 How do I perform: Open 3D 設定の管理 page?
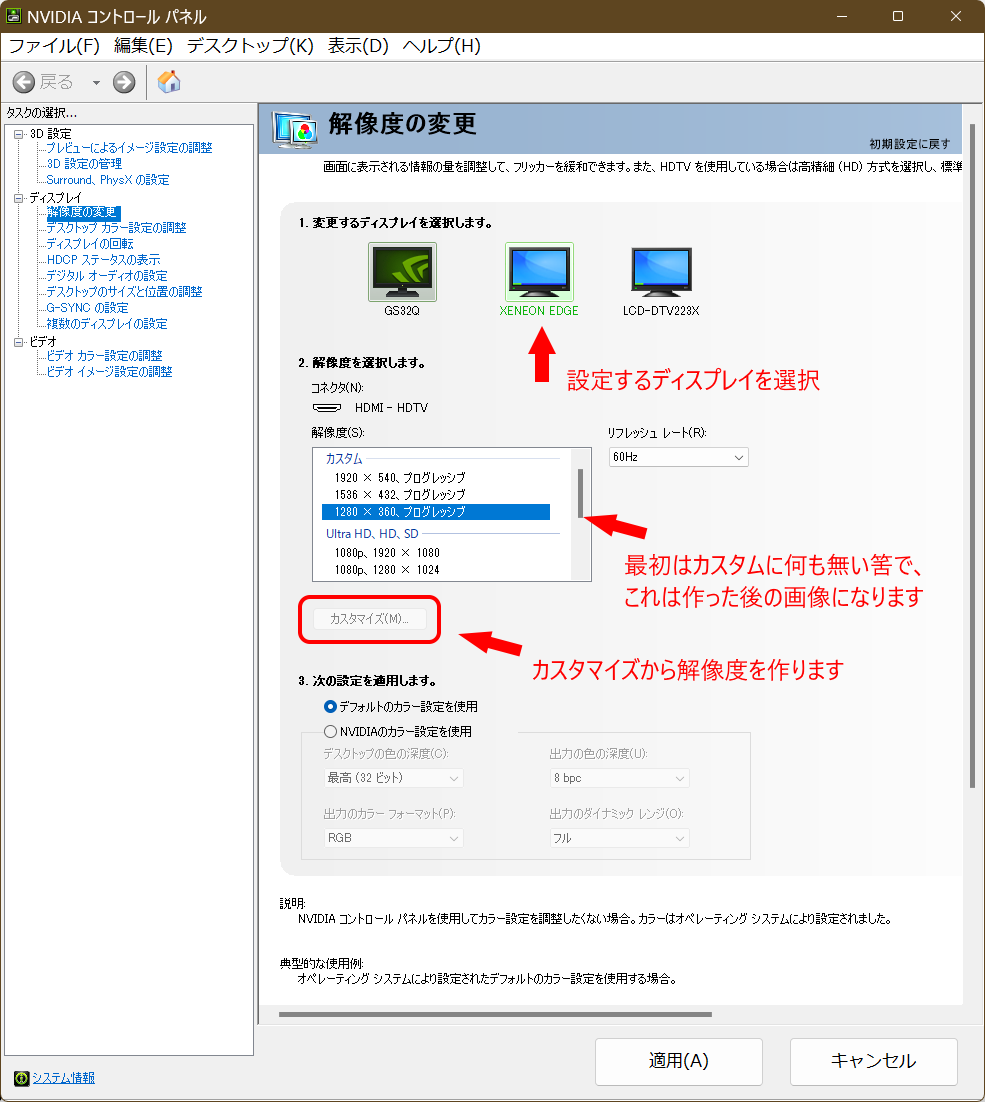84,164
